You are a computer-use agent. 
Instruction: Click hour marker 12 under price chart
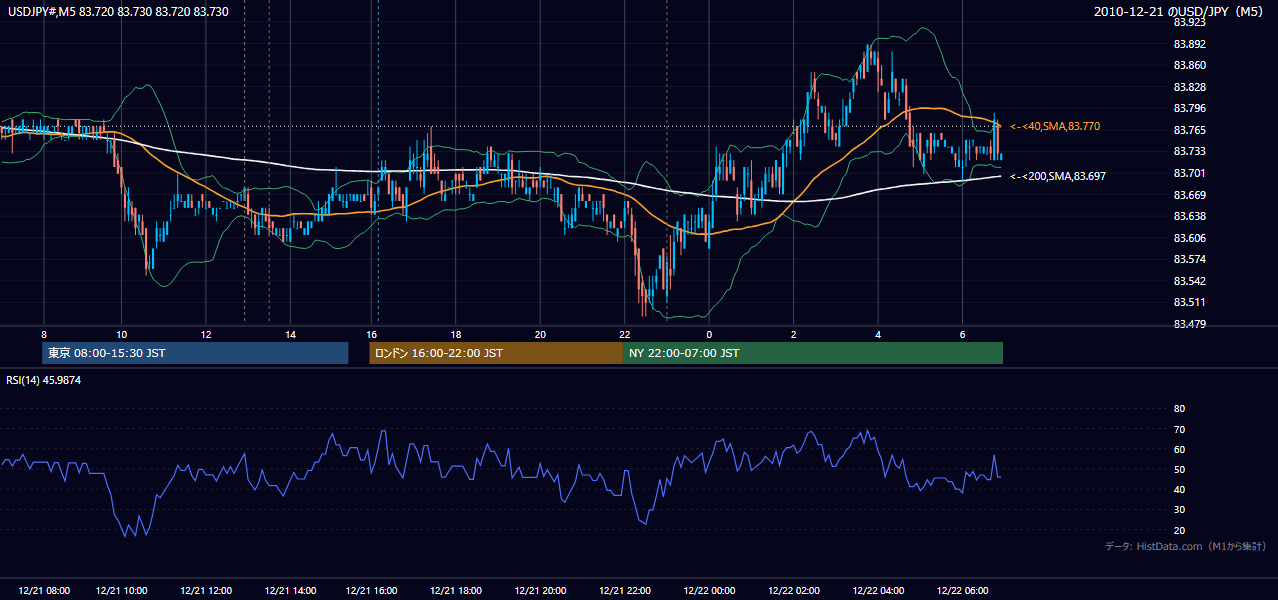[x=205, y=334]
